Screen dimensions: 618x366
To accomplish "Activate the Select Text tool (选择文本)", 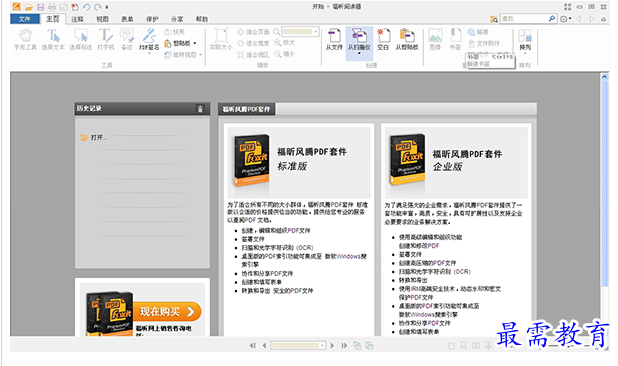I will [53, 39].
